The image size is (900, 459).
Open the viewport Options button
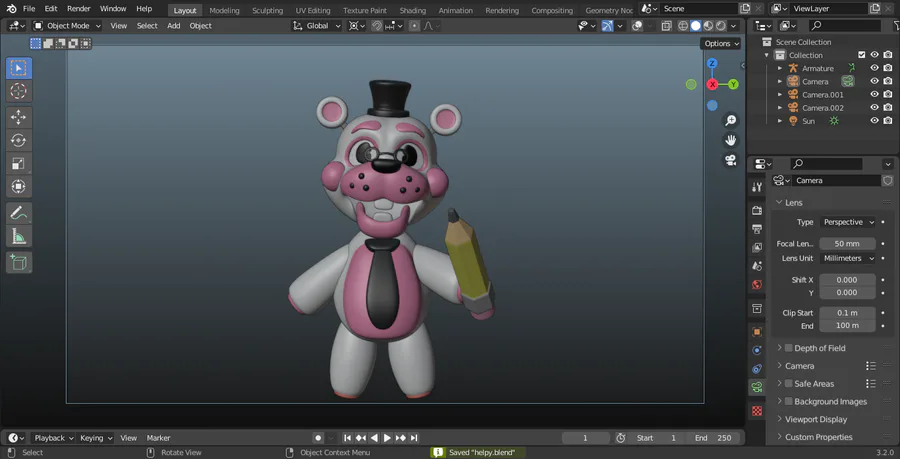720,44
